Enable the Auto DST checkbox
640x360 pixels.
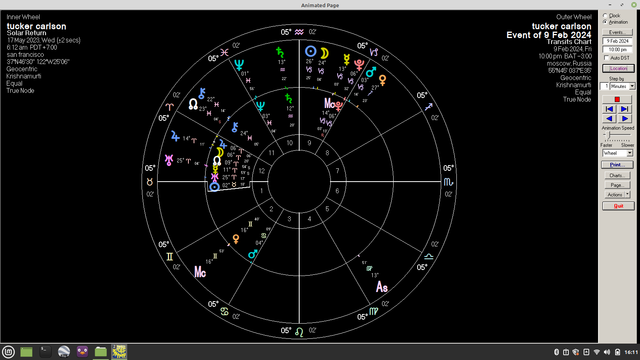[616, 58]
